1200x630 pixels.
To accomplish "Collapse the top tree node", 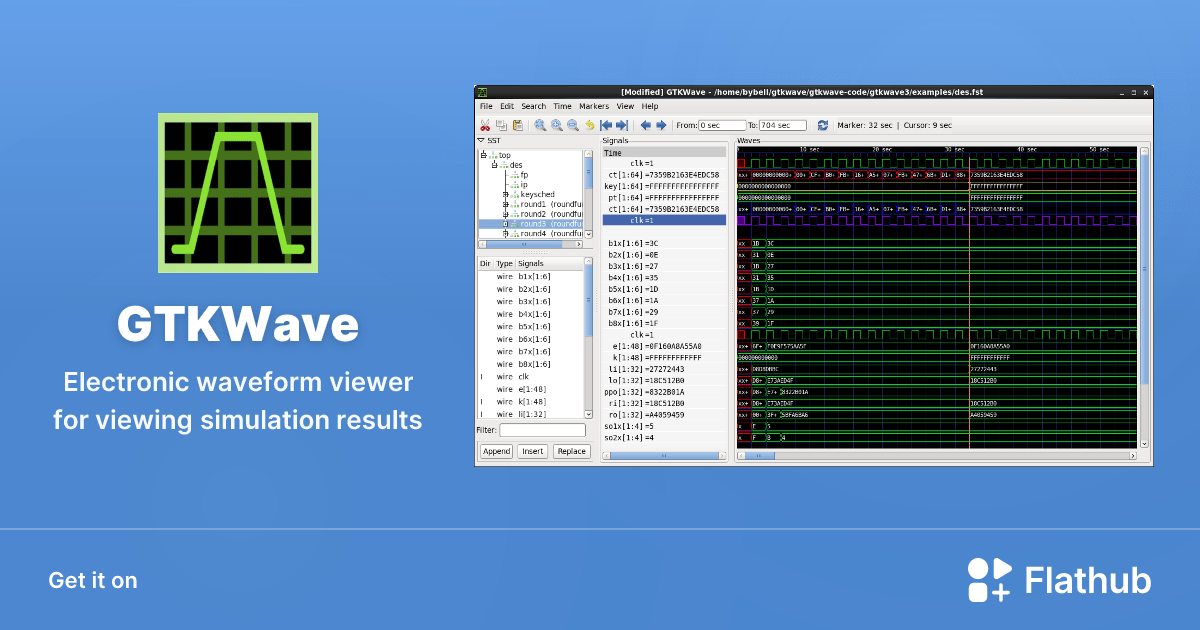I will click(484, 155).
